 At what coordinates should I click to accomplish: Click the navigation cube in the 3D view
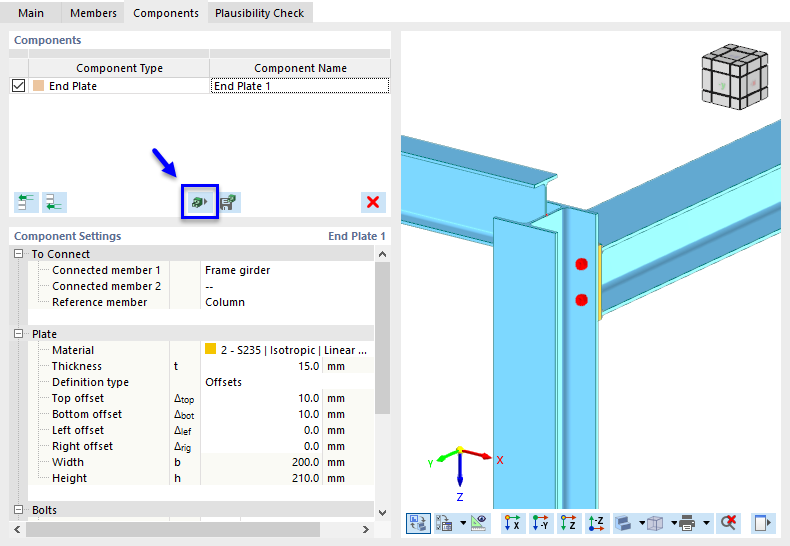[x=735, y=77]
